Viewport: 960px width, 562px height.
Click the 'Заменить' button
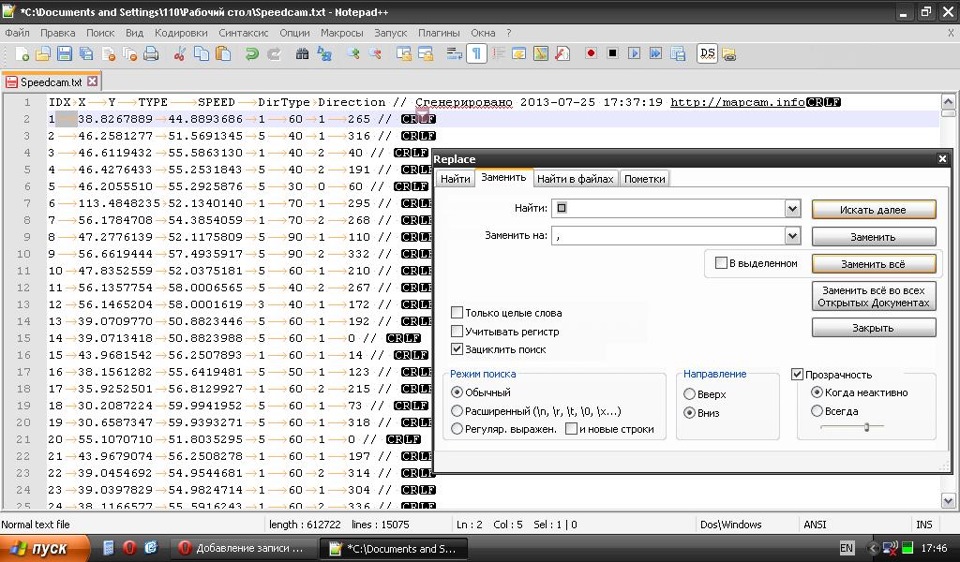point(874,236)
